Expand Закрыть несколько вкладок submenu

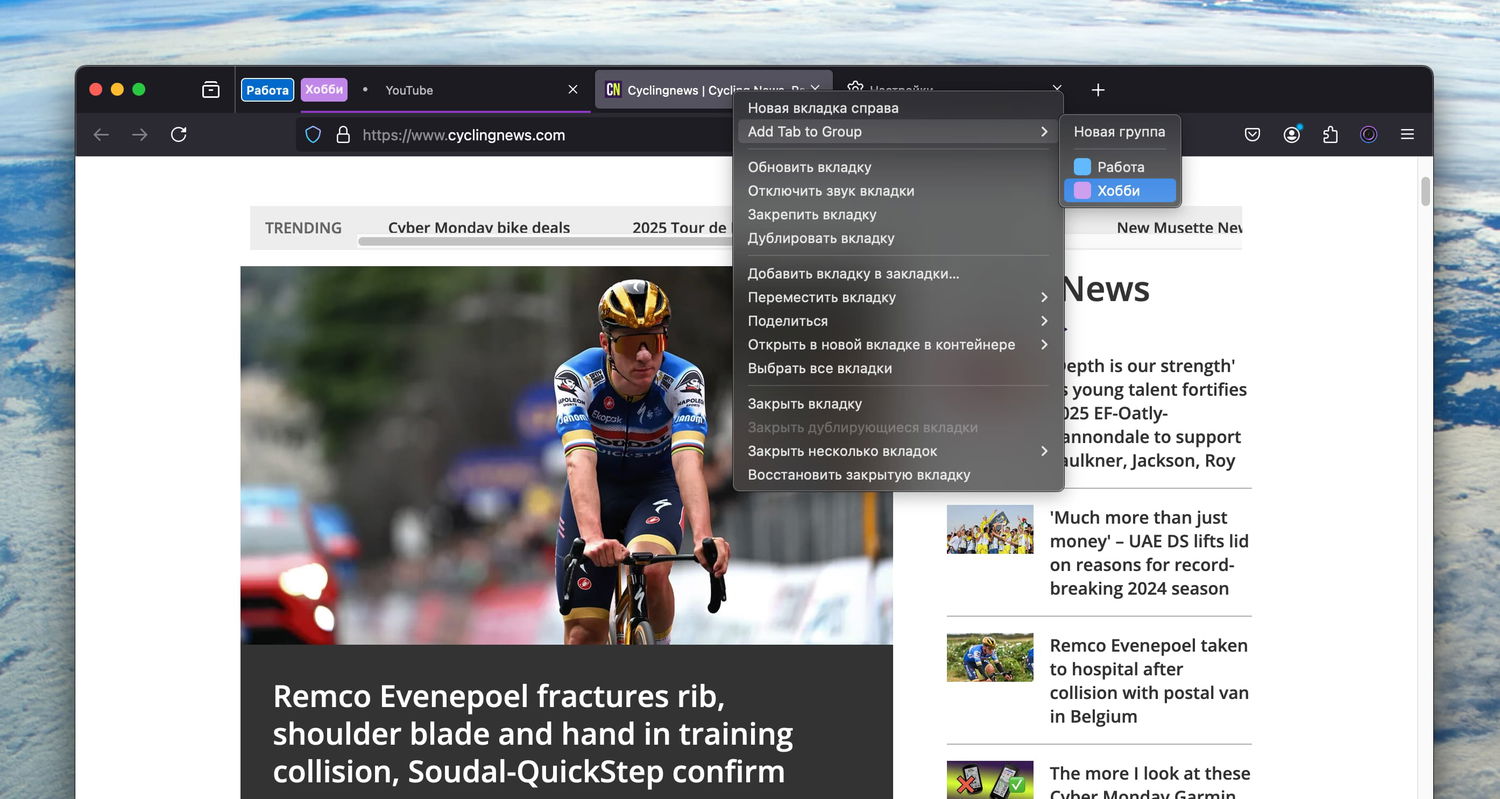(x=898, y=451)
